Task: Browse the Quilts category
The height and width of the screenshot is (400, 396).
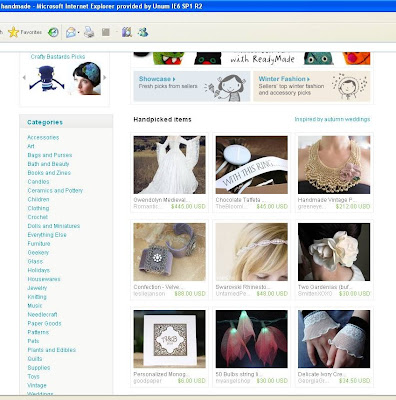Action: coord(35,359)
